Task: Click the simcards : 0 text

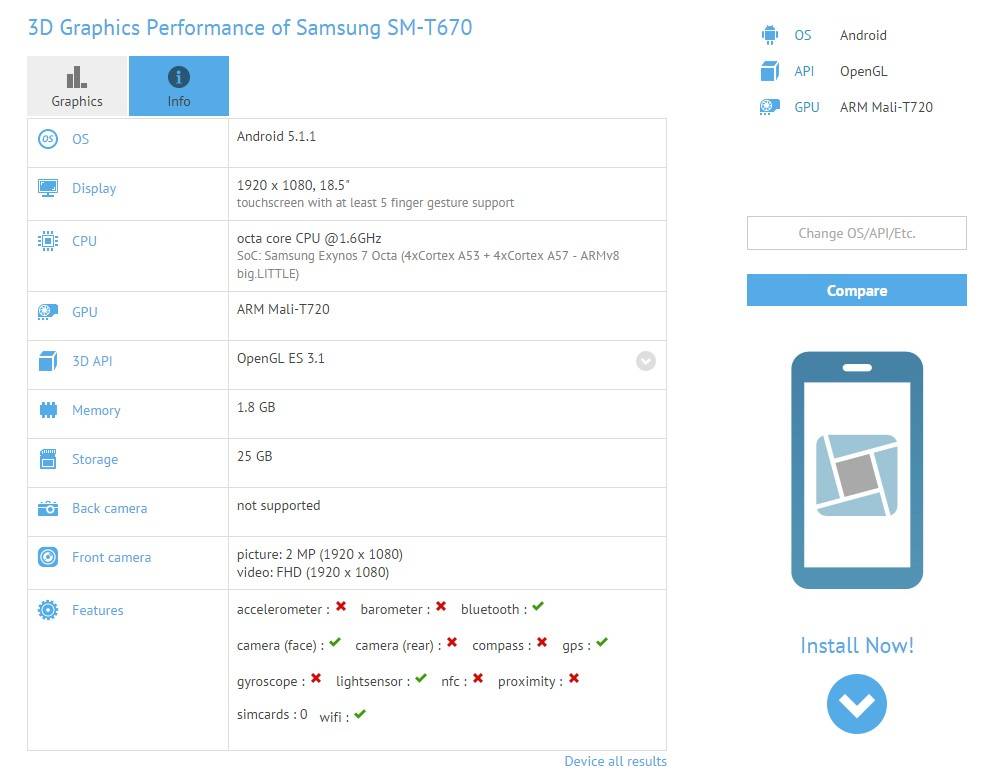Action: tap(272, 714)
